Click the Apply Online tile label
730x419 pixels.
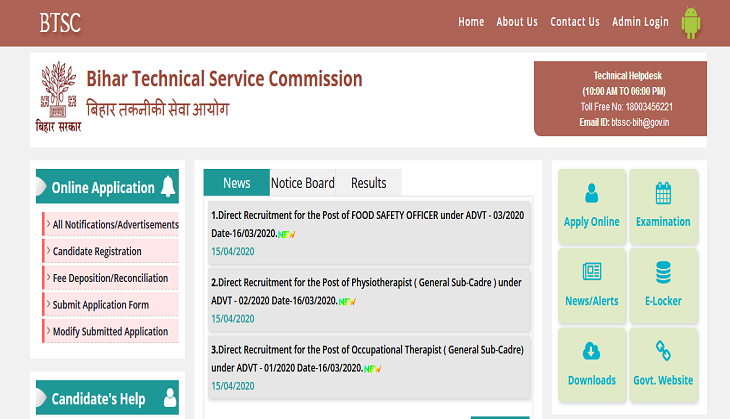point(591,222)
